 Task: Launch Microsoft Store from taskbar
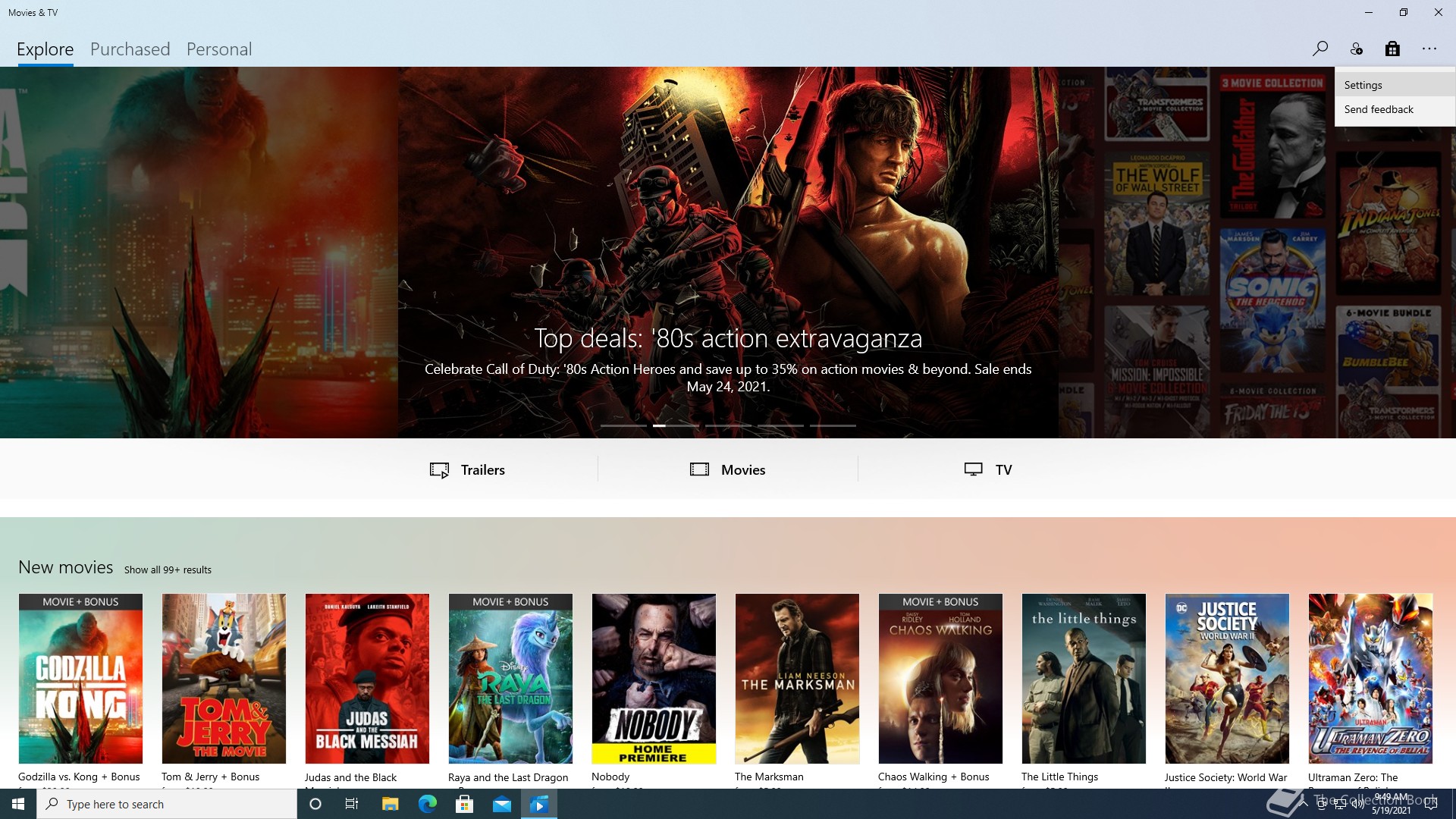pos(465,804)
